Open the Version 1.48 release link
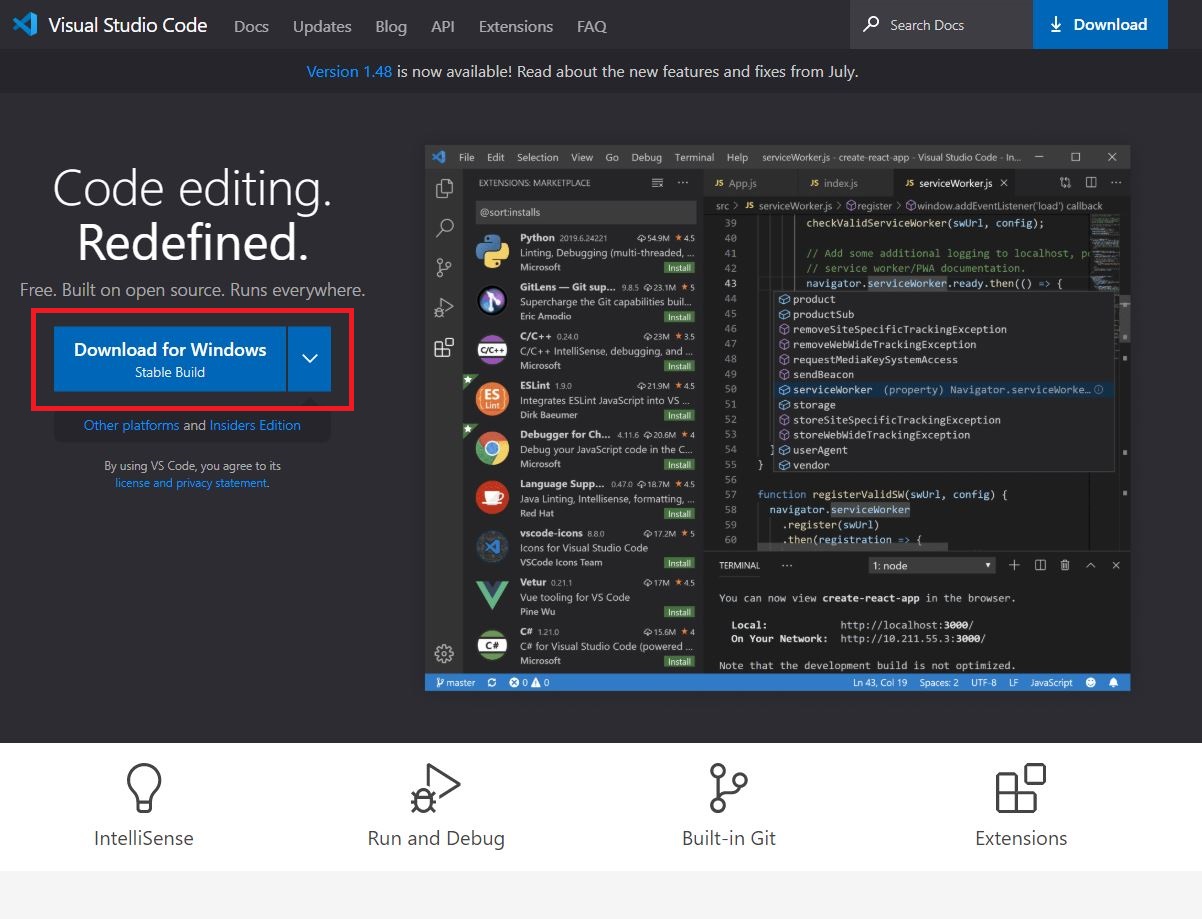Screen dimensions: 1202x919 (349, 71)
